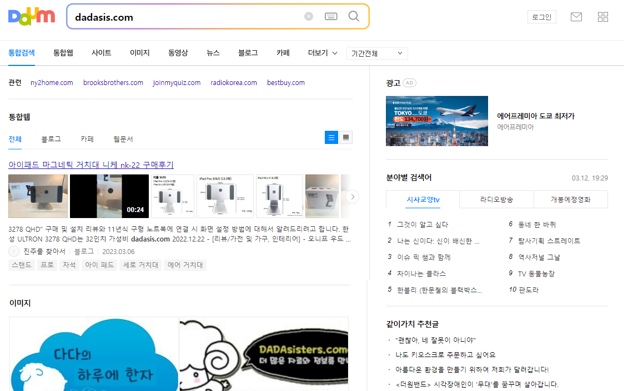Image resolution: width=624 pixels, height=391 pixels.
Task: Click the AD info badge
Action: [410, 83]
